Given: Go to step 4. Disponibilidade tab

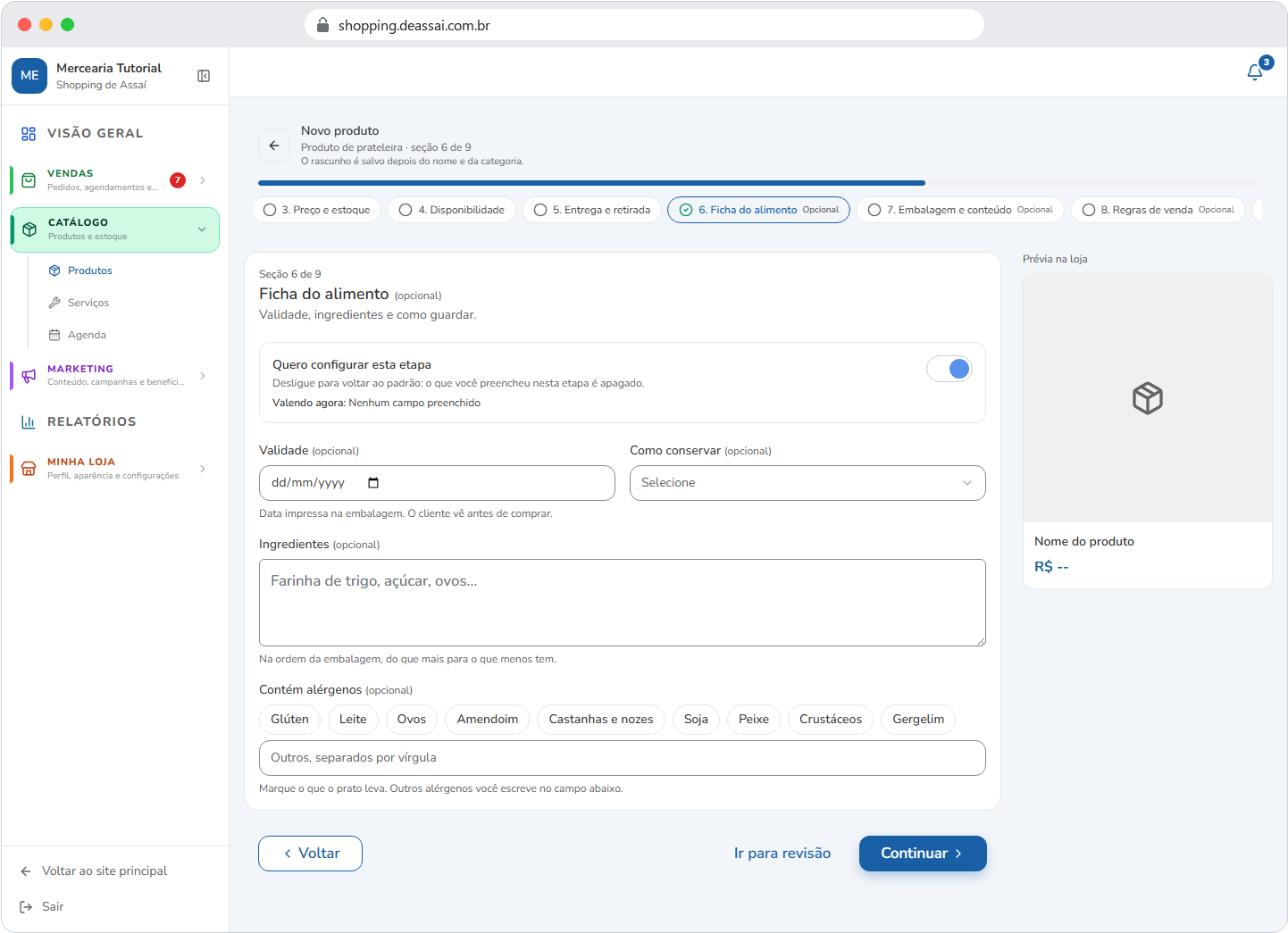Looking at the screenshot, I should coord(452,210).
